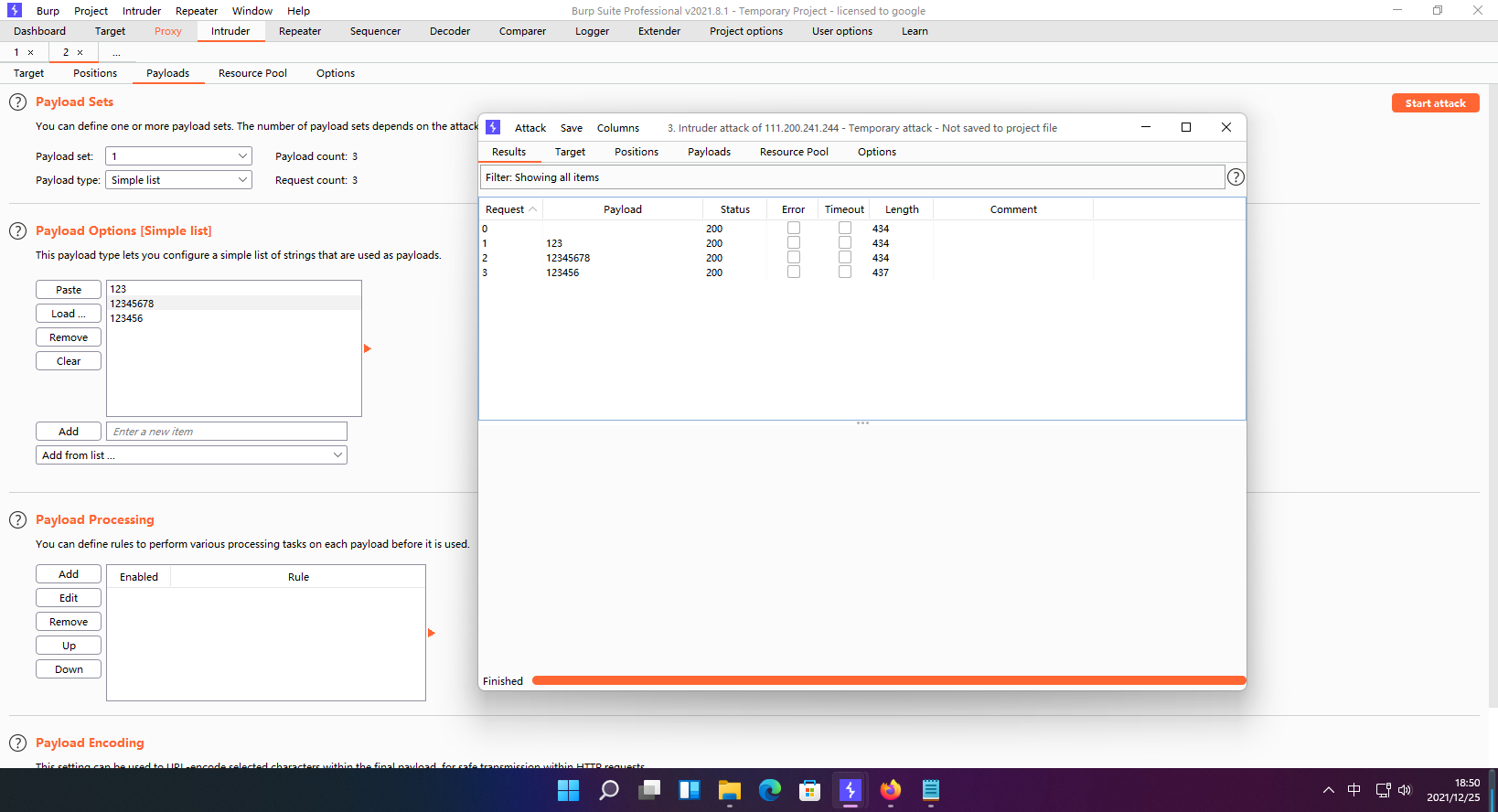Click orange arrow beside processing rules

(432, 633)
